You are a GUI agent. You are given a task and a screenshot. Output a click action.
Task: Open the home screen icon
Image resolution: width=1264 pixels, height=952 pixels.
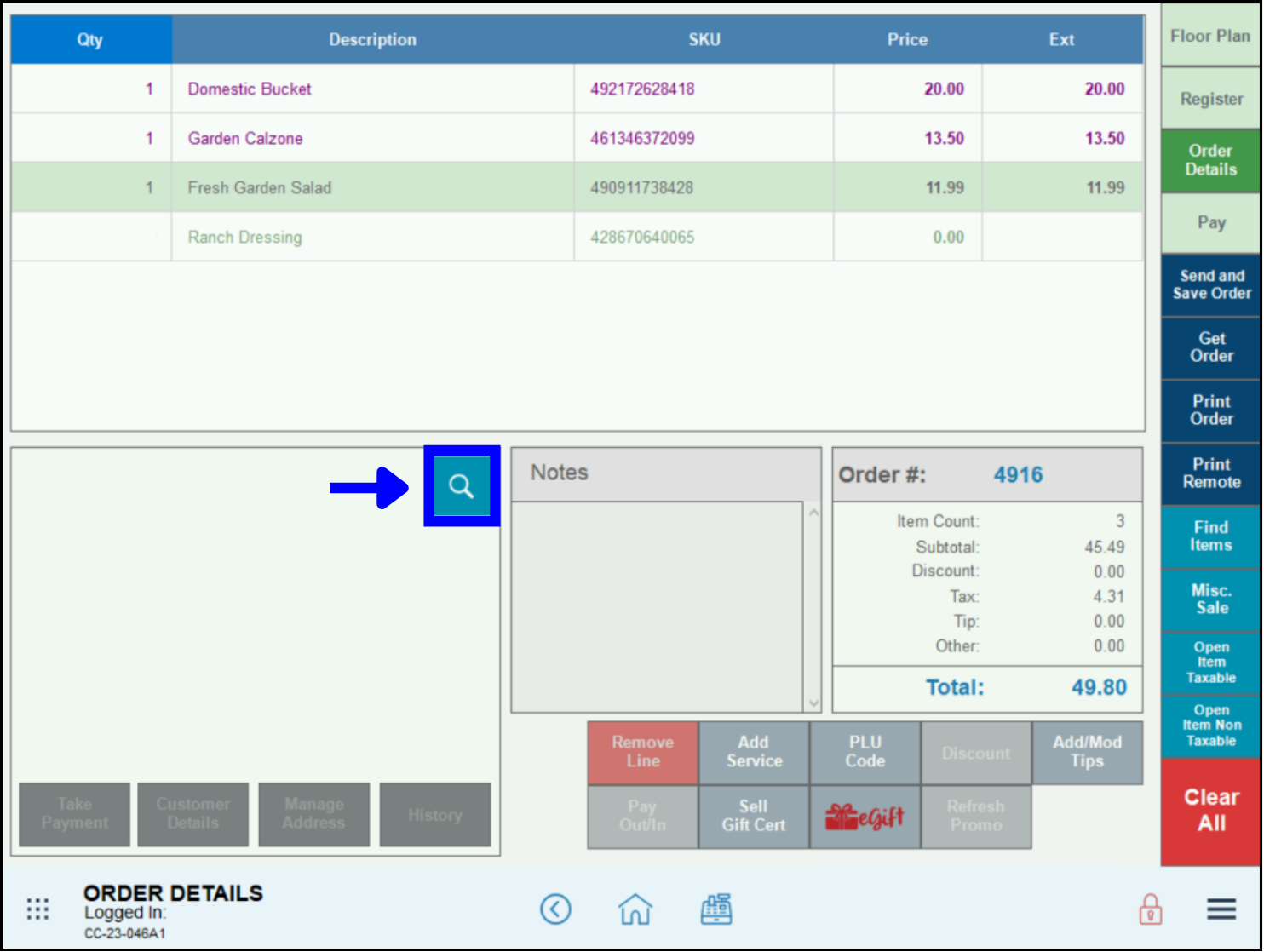[x=635, y=909]
